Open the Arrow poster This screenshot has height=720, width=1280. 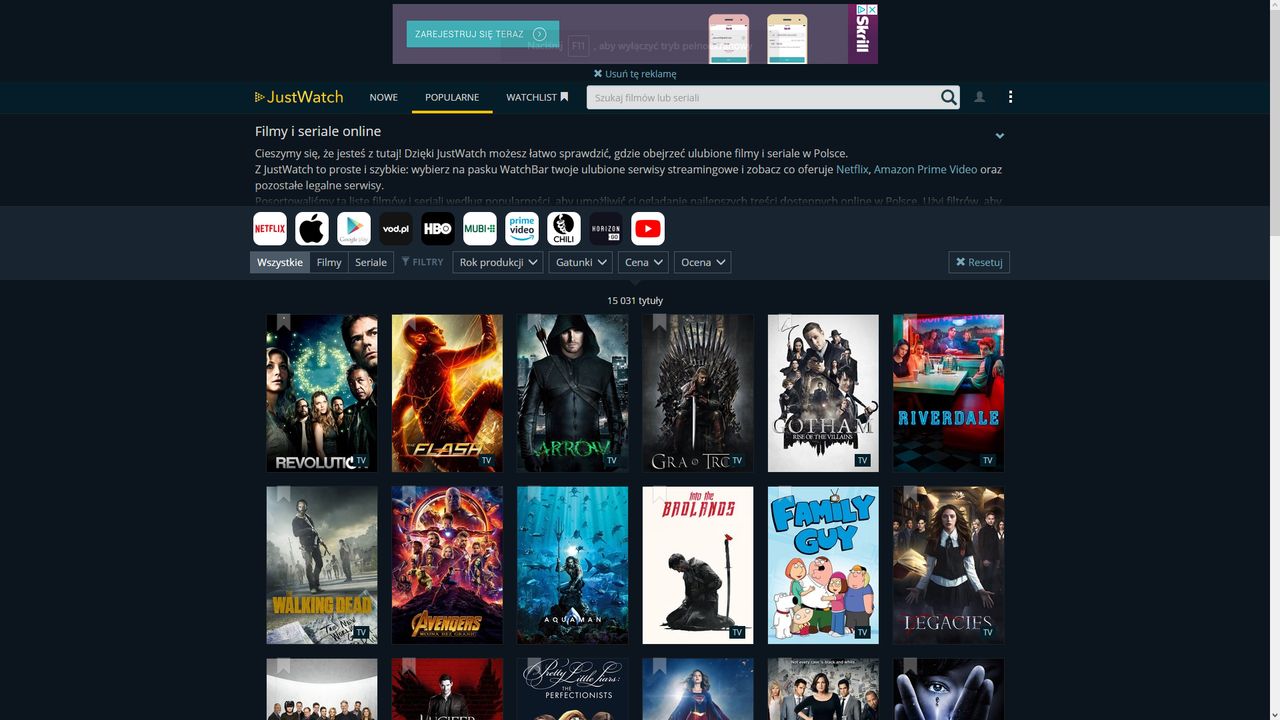point(572,393)
